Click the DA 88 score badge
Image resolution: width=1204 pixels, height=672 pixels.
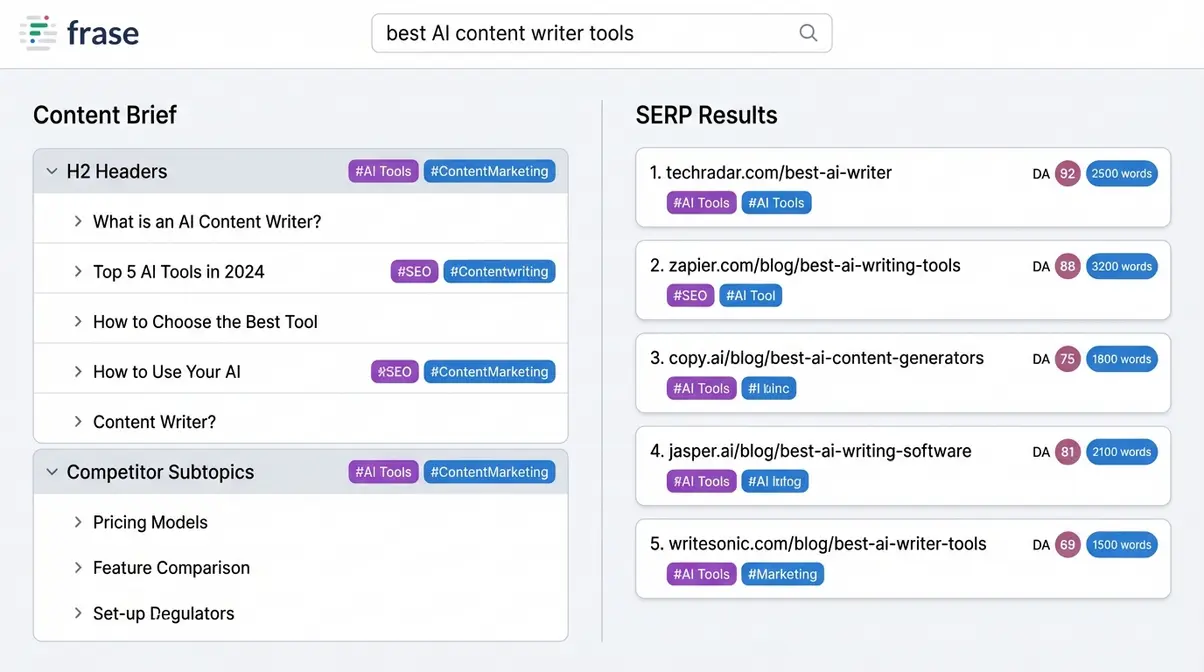click(1067, 266)
